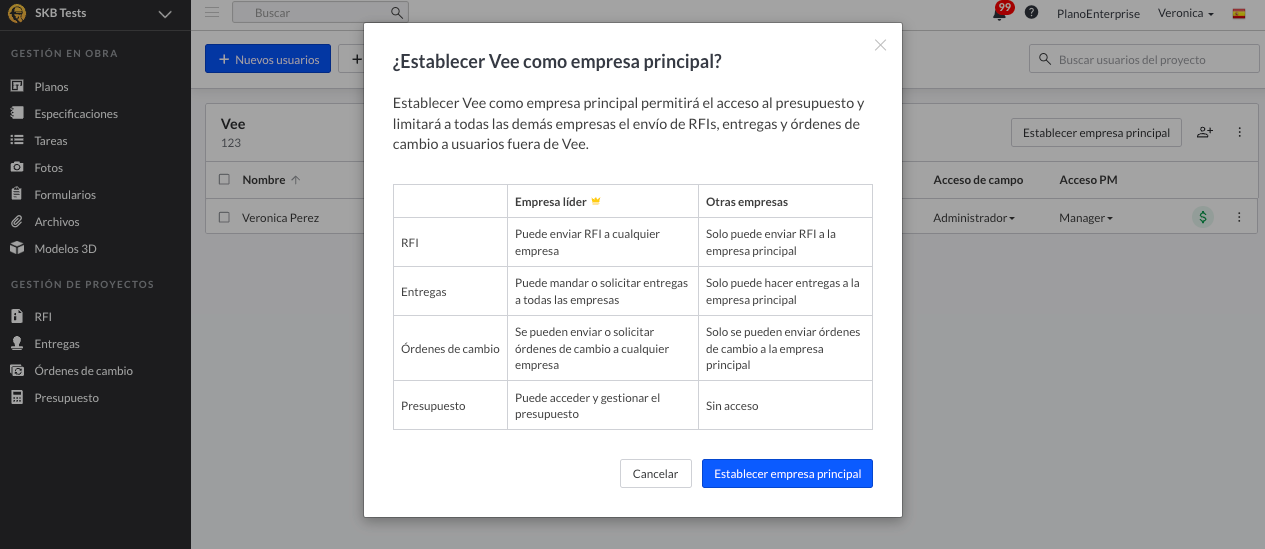
Task: Confirm with blue Establecer empresa principal button
Action: (x=787, y=474)
